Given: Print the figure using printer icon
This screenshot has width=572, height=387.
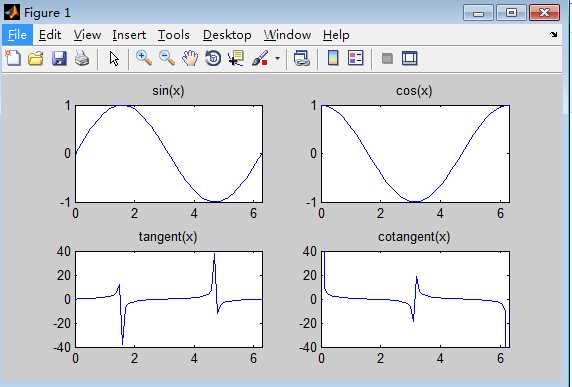Looking at the screenshot, I should (x=82, y=58).
